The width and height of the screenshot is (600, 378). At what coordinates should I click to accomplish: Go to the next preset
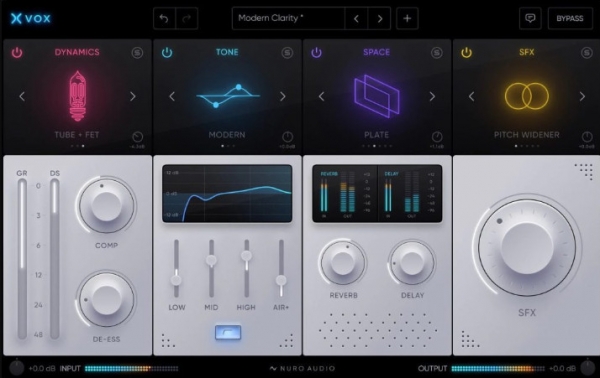pos(379,18)
